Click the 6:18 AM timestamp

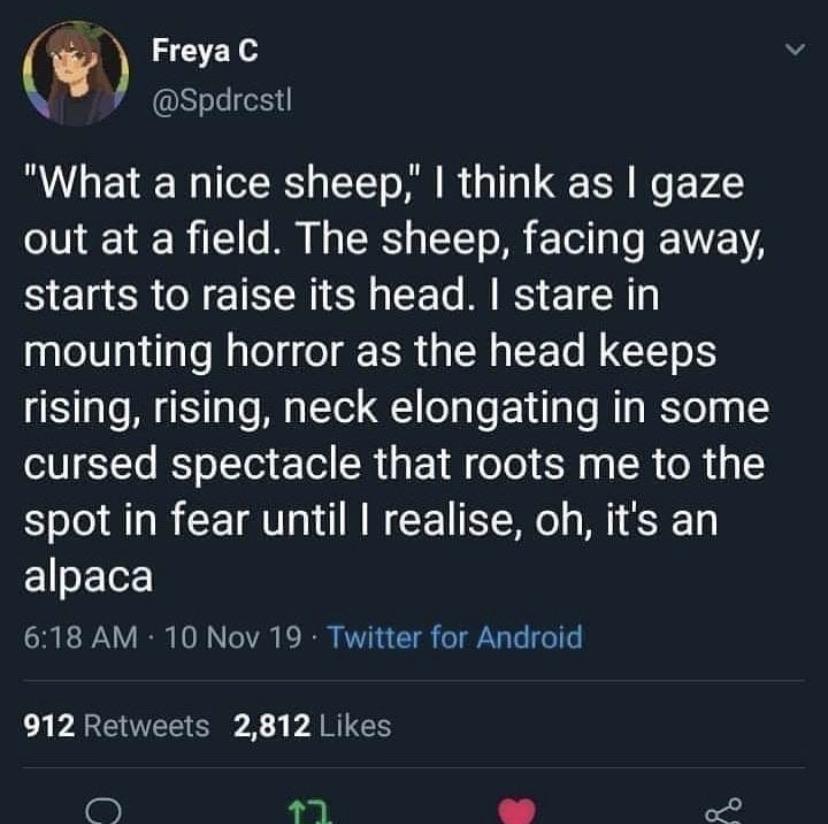(x=75, y=637)
